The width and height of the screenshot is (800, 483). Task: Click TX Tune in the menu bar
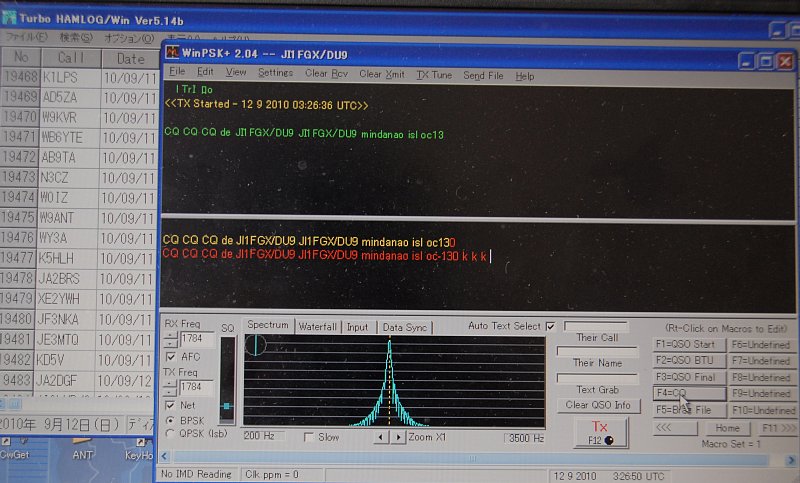click(x=434, y=75)
